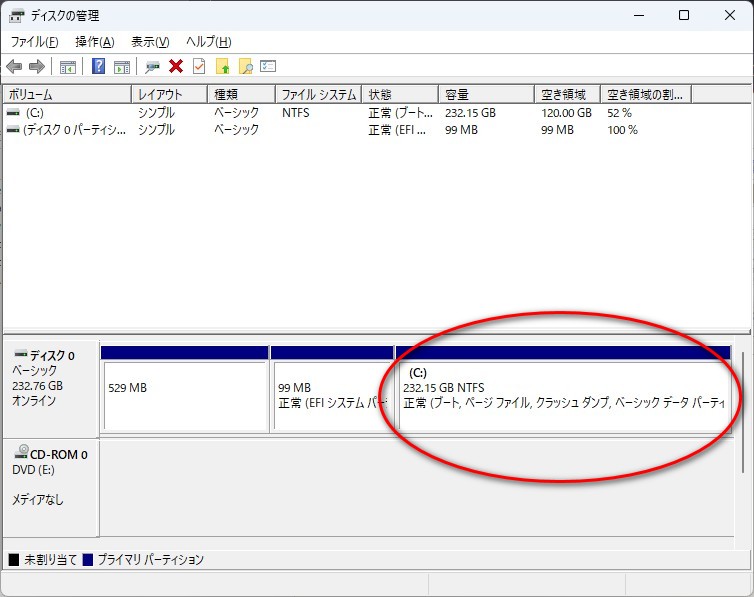Sort by the 容量 column header
Viewport: 754px width, 597px height.
(x=487, y=94)
